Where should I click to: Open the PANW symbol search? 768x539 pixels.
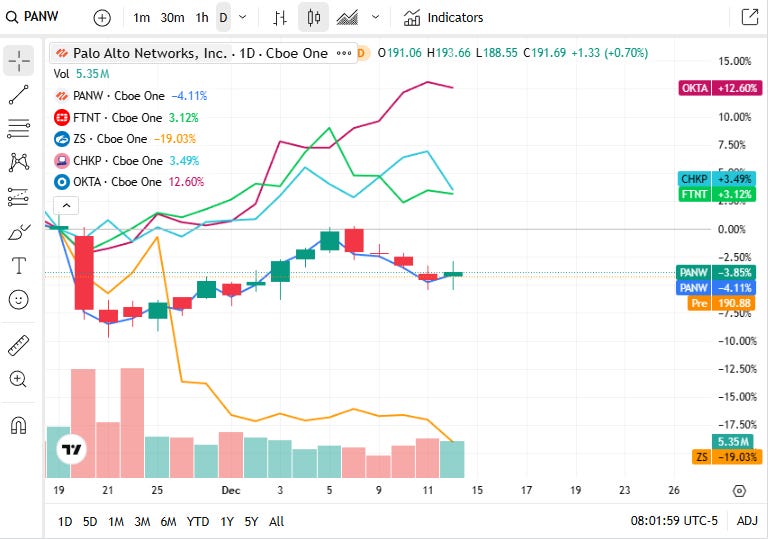pyautogui.click(x=32, y=17)
